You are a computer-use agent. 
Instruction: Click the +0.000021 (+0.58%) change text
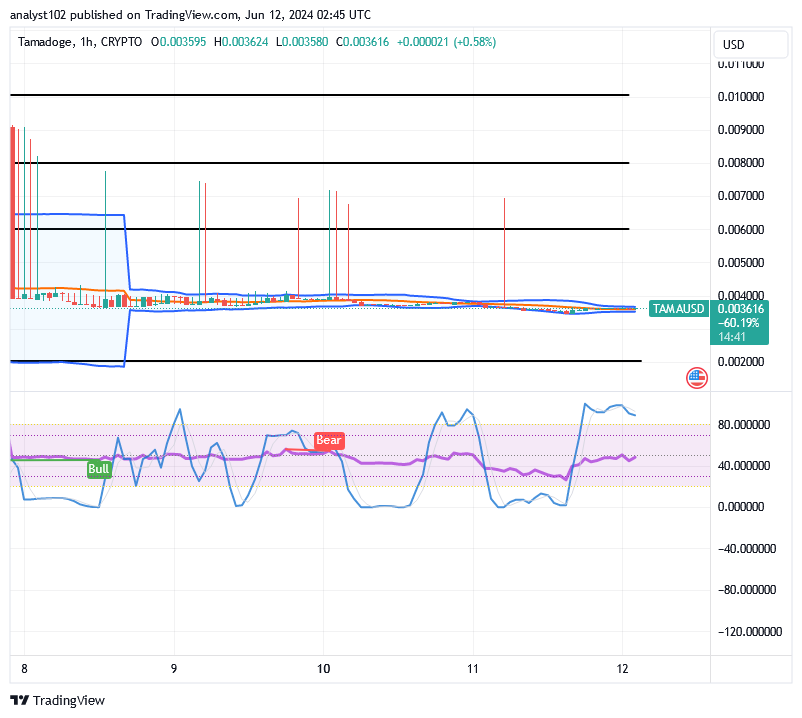447,42
